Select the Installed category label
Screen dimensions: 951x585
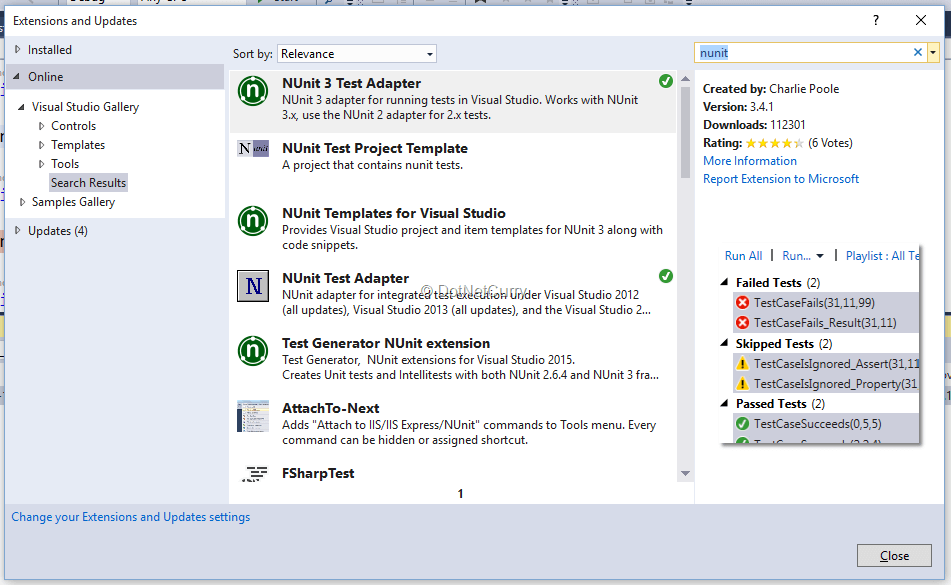tap(50, 50)
